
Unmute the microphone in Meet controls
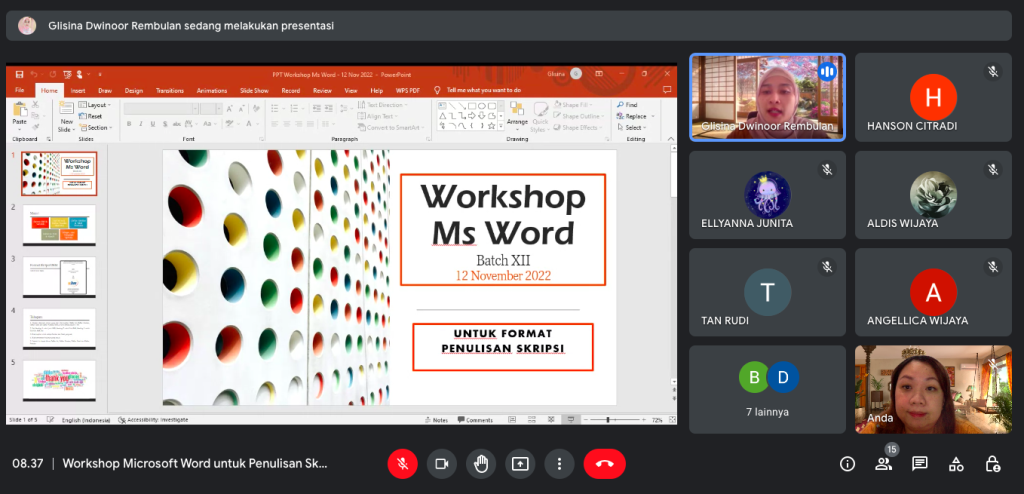click(x=402, y=464)
